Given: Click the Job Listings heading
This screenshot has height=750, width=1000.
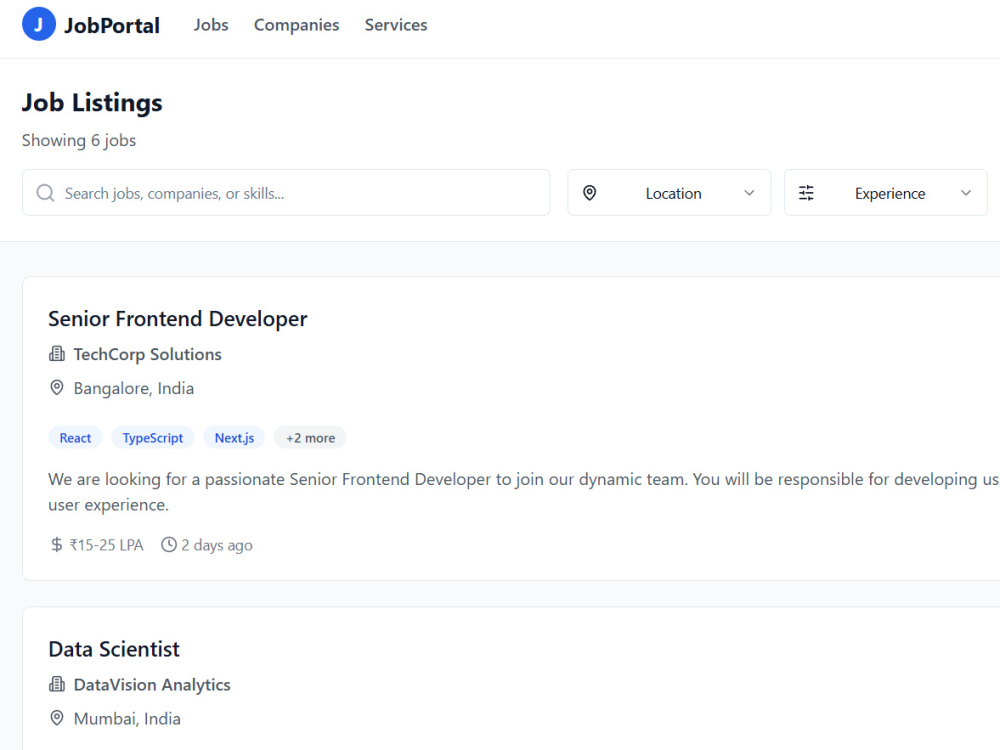Looking at the screenshot, I should point(92,103).
